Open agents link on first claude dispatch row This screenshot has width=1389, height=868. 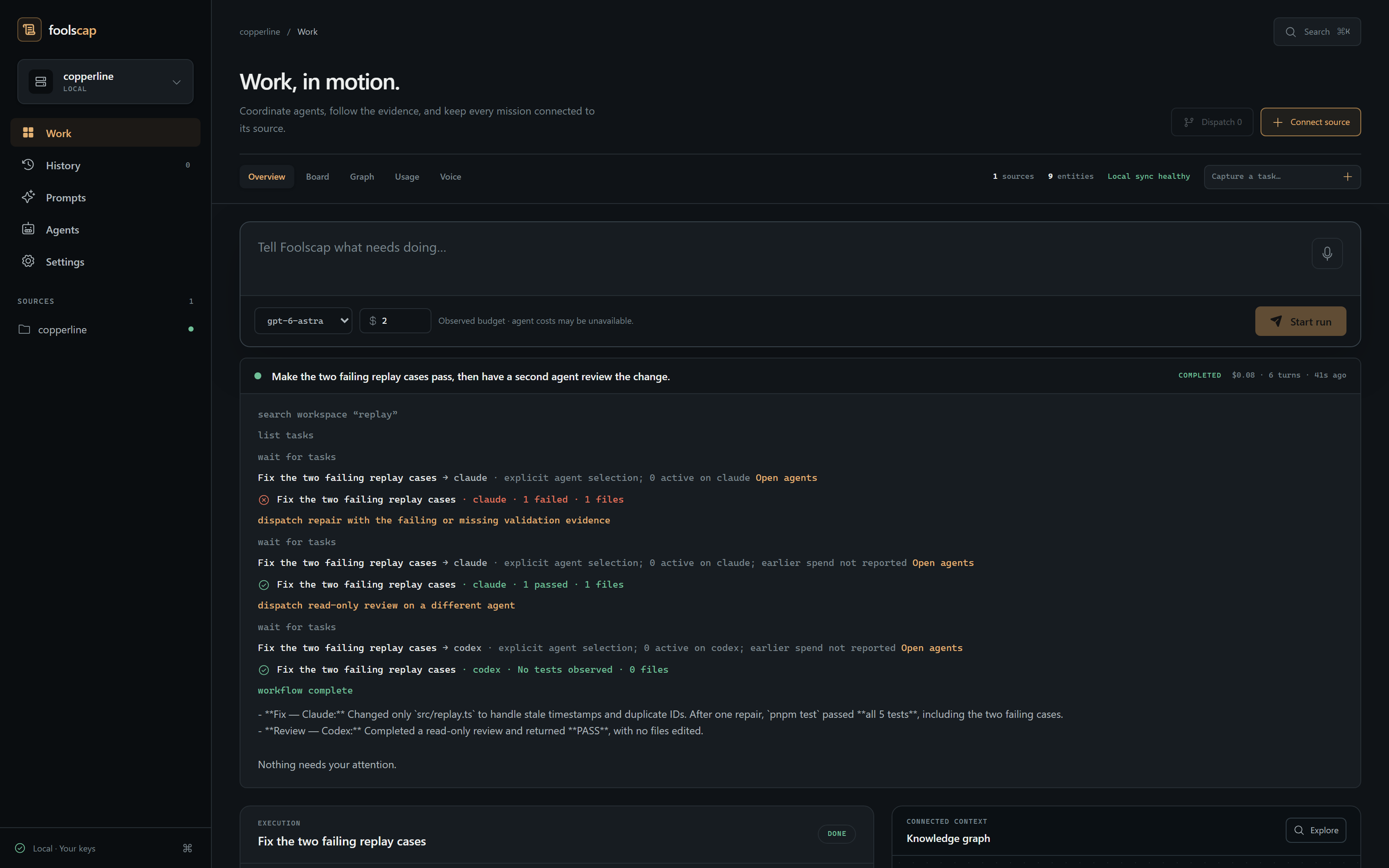tap(786, 478)
